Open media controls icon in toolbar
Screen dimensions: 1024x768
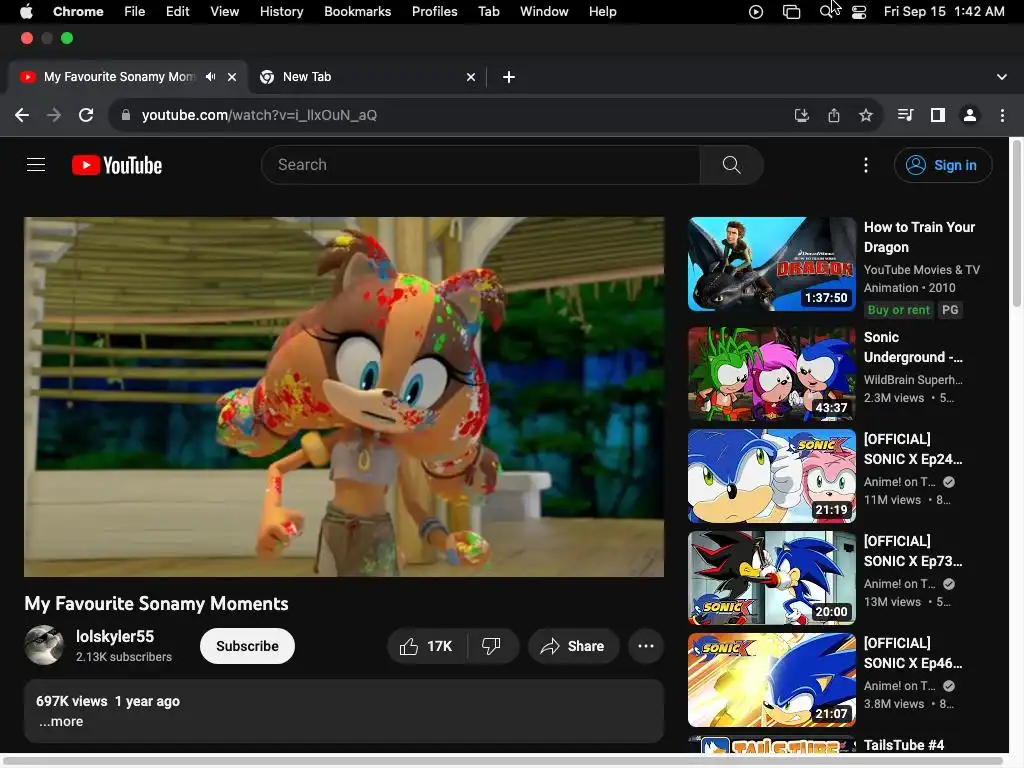click(905, 116)
